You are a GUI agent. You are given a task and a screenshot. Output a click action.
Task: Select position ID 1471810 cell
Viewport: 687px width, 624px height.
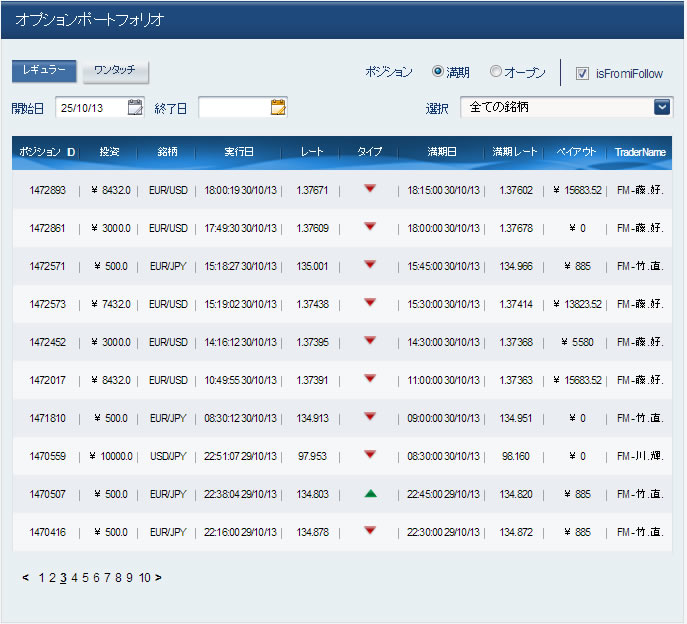click(x=47, y=418)
